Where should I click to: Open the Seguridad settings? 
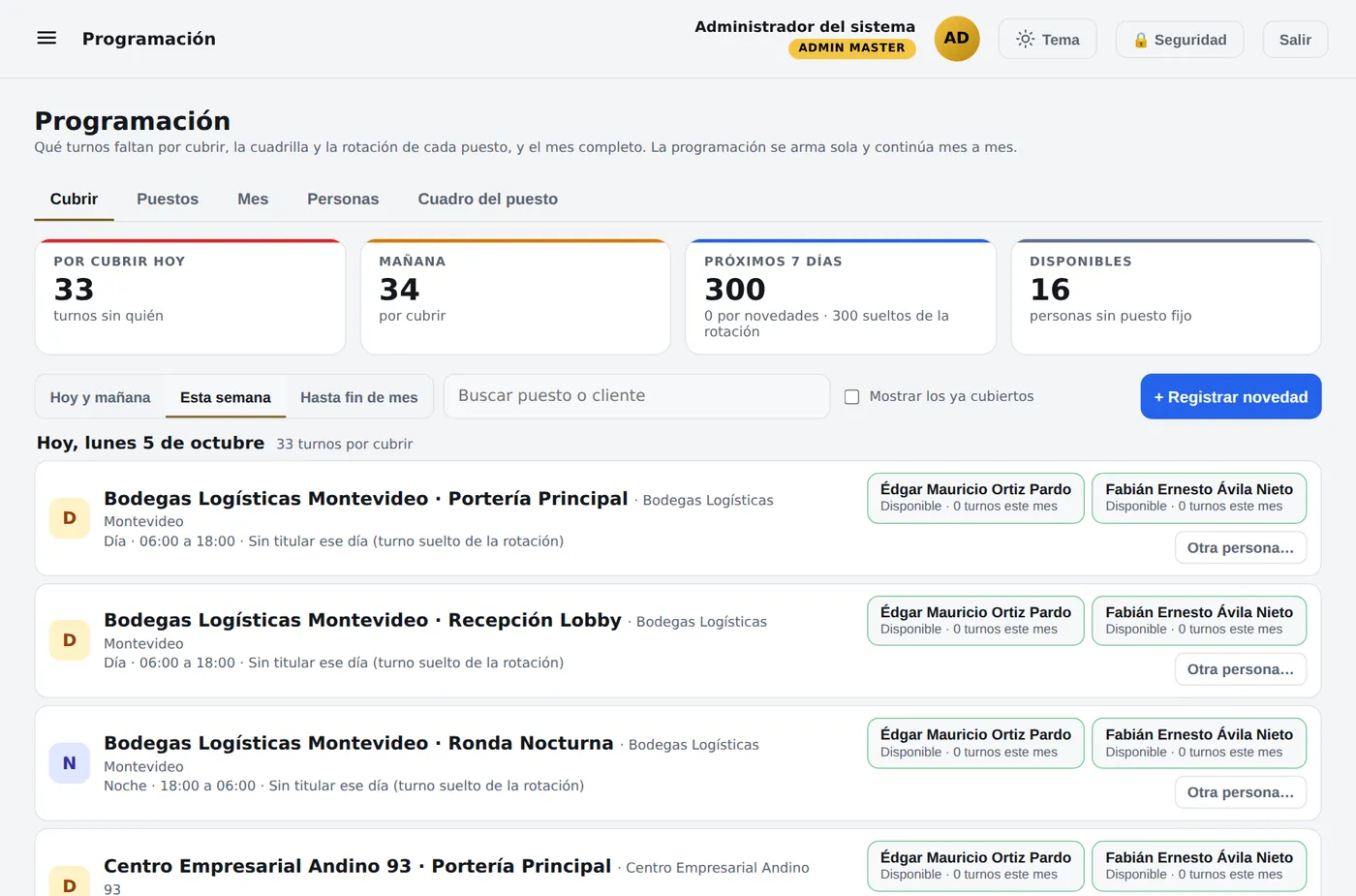(x=1180, y=39)
